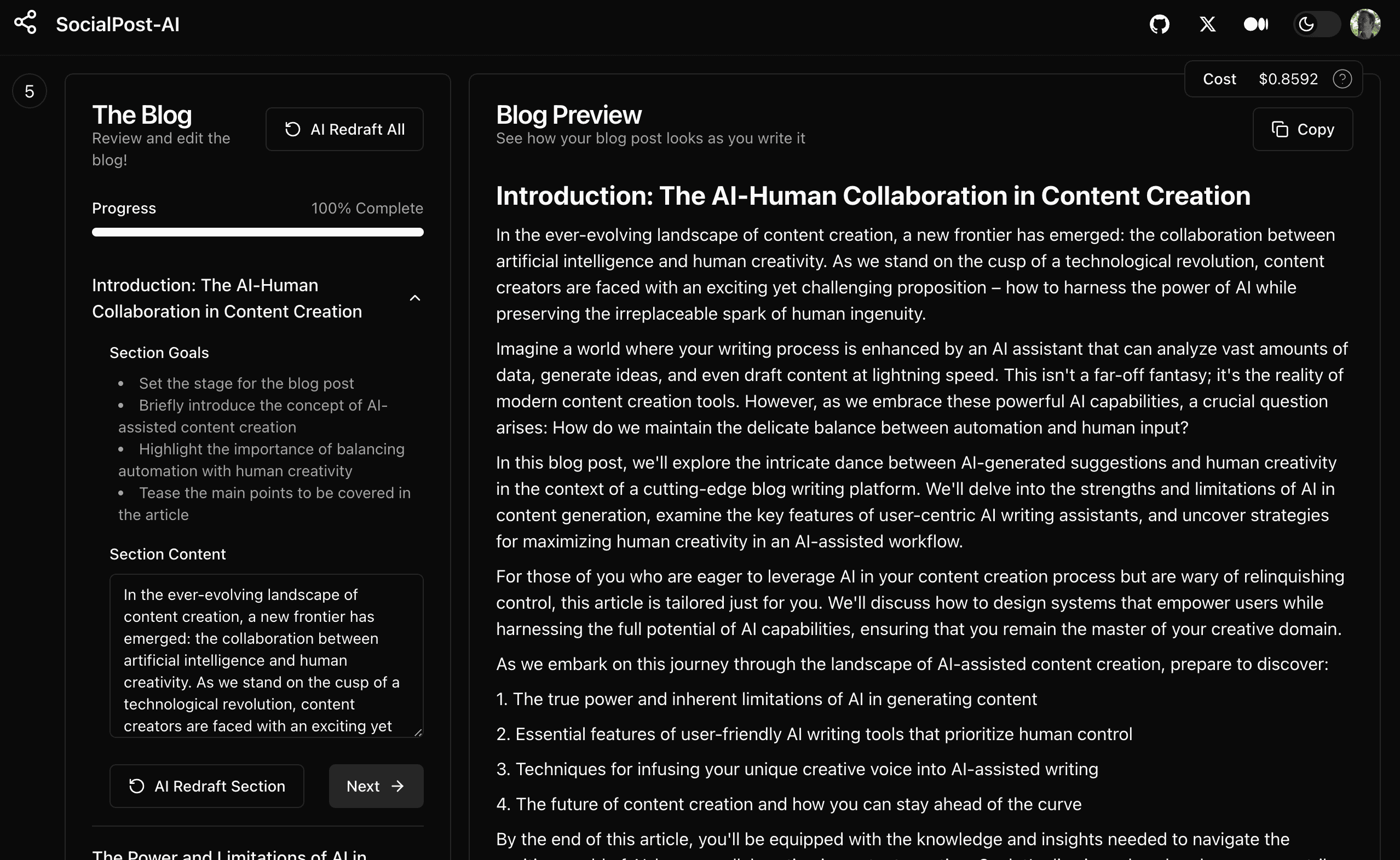Screen dimensions: 1400x860
Task: Click the Introduction section heading in the blog panel
Action: pyautogui.click(x=227, y=298)
